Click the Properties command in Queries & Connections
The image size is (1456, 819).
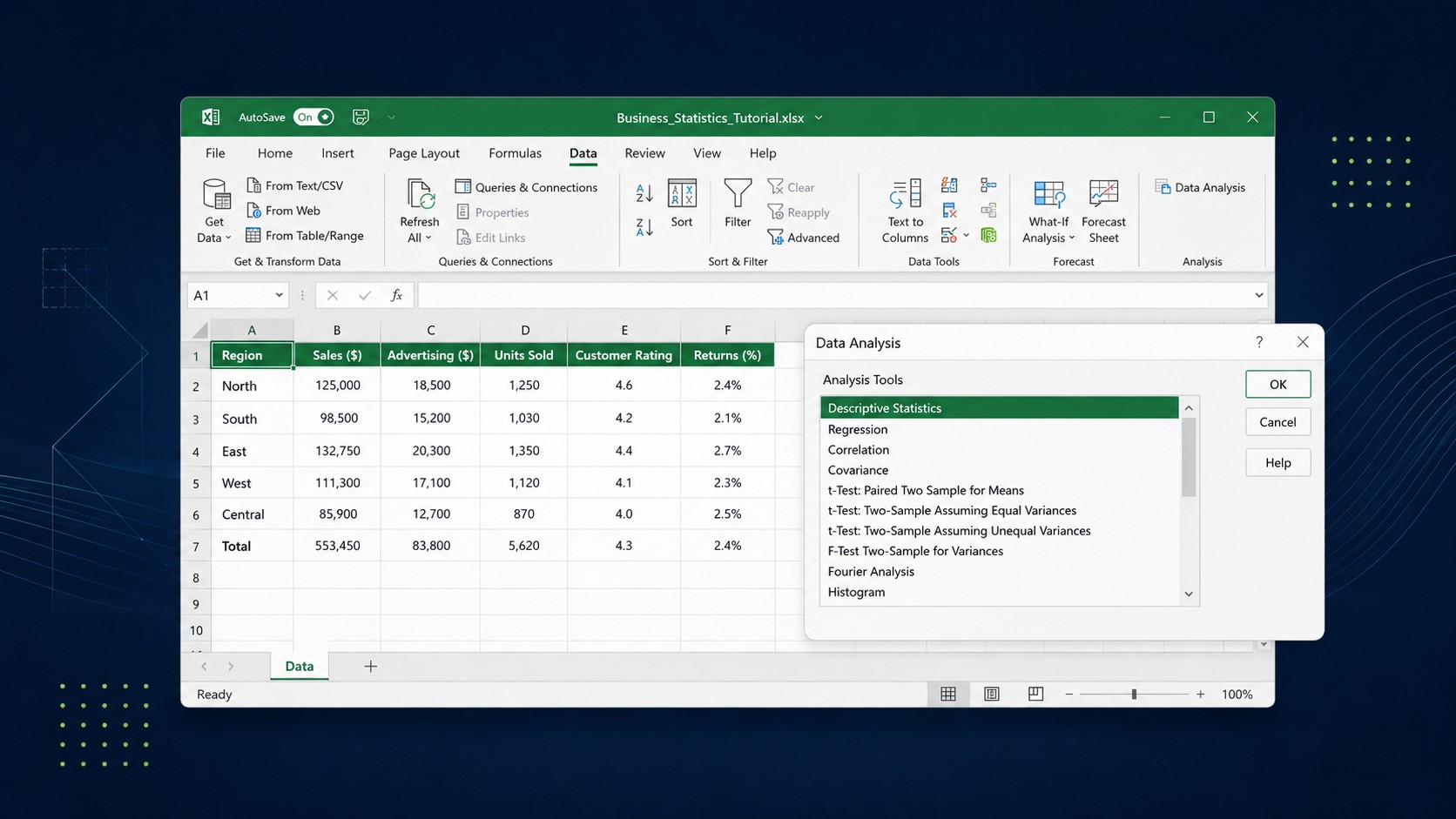click(x=493, y=212)
